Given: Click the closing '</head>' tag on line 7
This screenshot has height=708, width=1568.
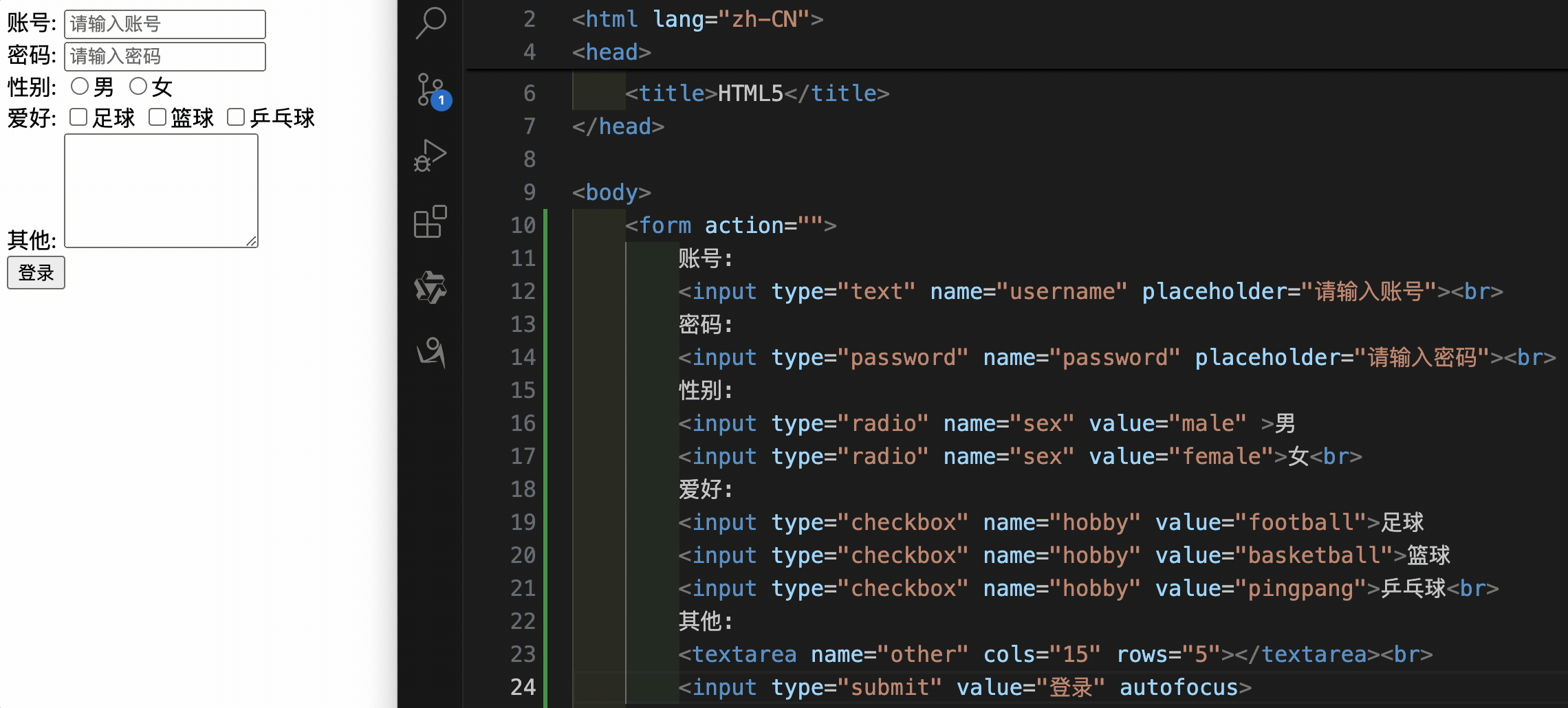Looking at the screenshot, I should 618,126.
